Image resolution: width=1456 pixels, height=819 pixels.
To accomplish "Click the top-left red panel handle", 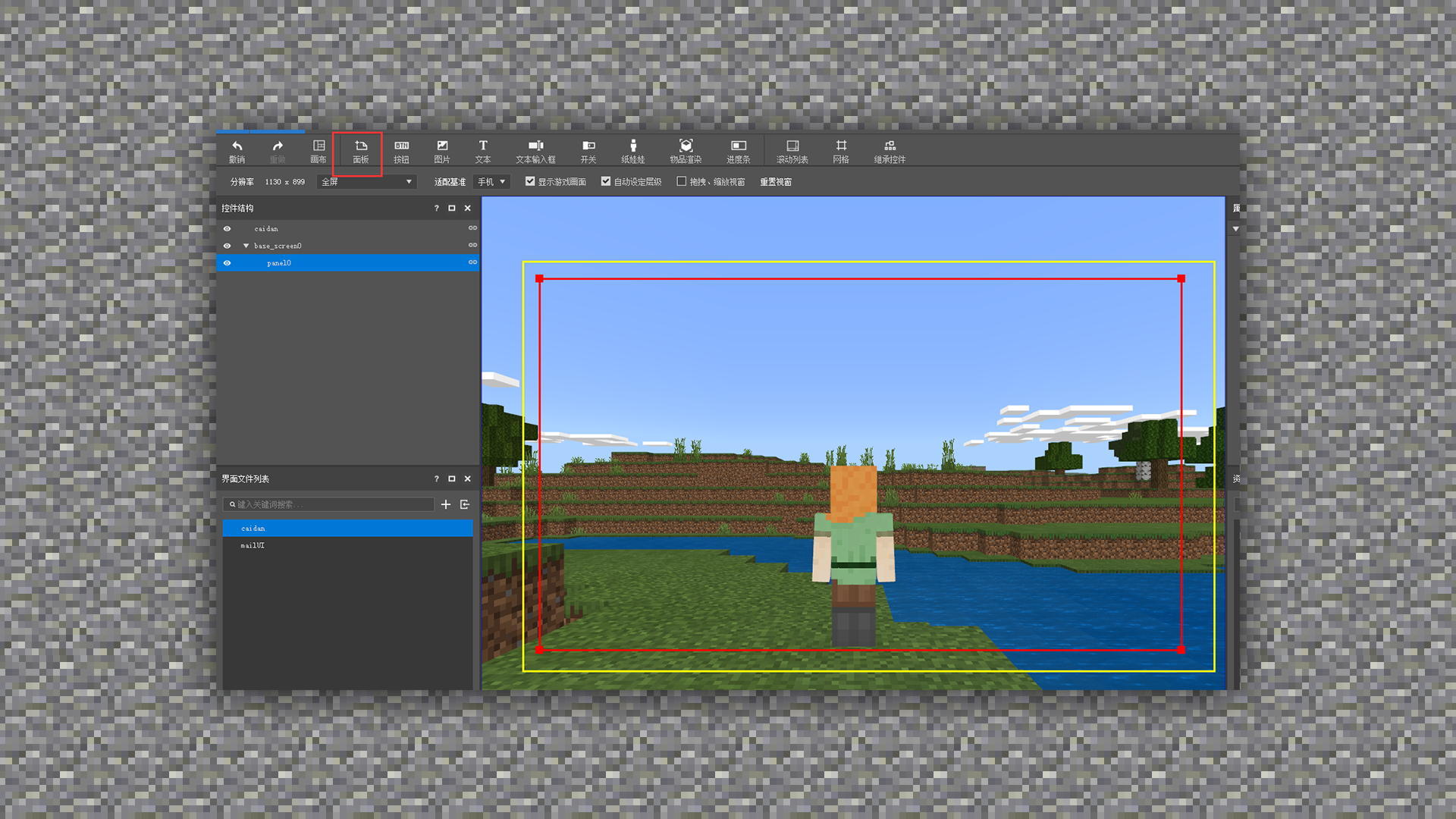I will 540,279.
